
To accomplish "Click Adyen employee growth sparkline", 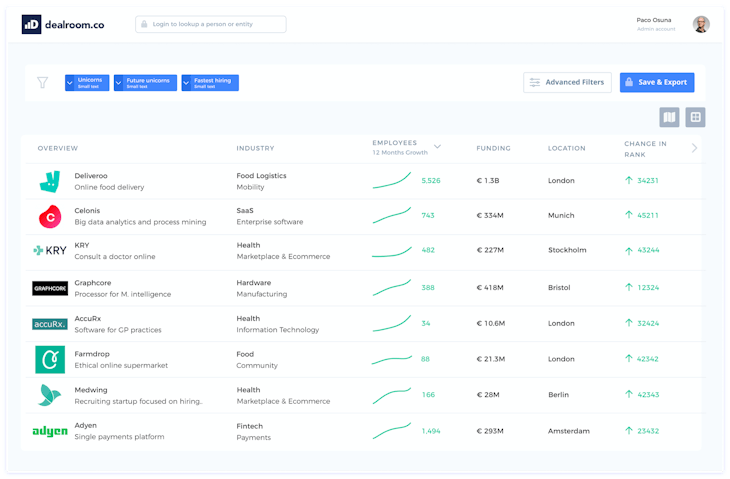I will point(392,431).
